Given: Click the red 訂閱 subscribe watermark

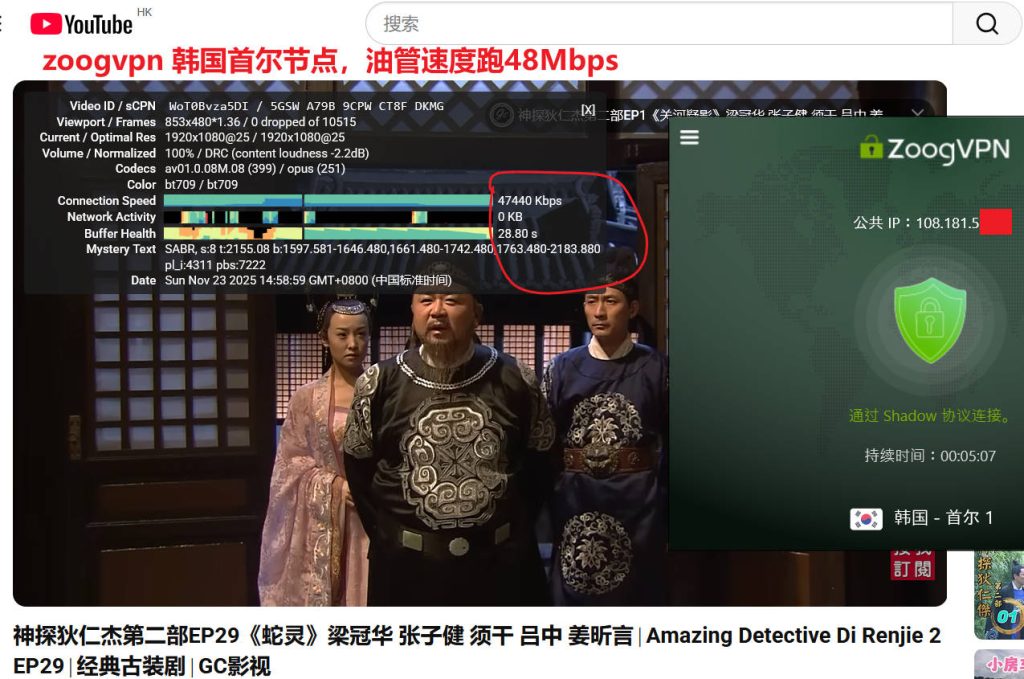Looking at the screenshot, I should (913, 562).
